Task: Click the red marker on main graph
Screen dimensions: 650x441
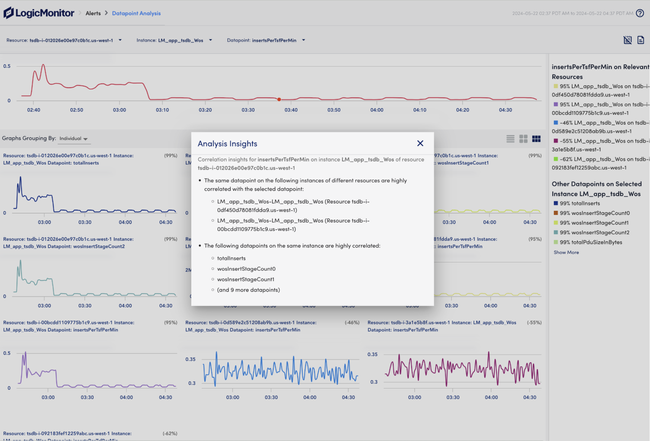Action: tap(279, 99)
